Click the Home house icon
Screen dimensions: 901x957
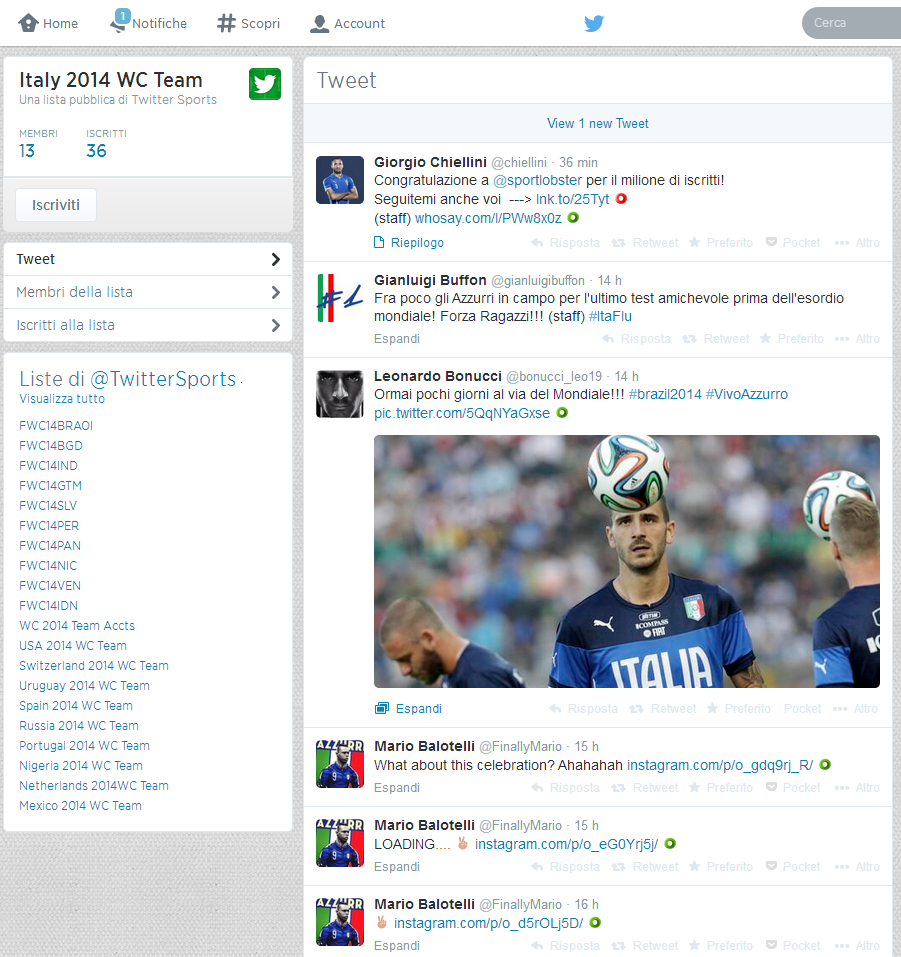click(28, 23)
